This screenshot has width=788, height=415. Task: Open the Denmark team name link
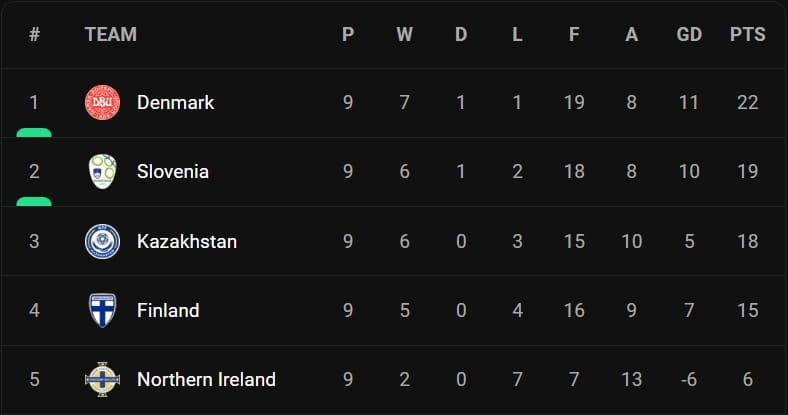[175, 102]
